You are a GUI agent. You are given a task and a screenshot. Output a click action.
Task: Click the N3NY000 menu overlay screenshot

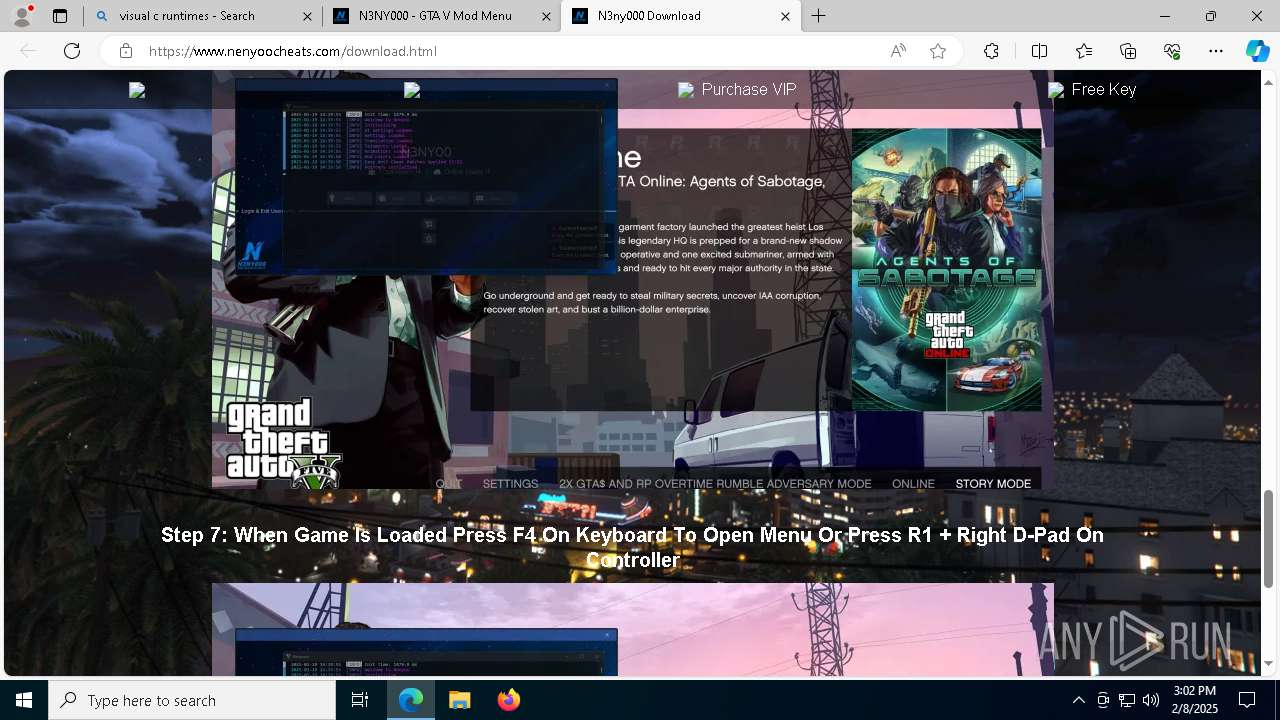pyautogui.click(x=426, y=177)
